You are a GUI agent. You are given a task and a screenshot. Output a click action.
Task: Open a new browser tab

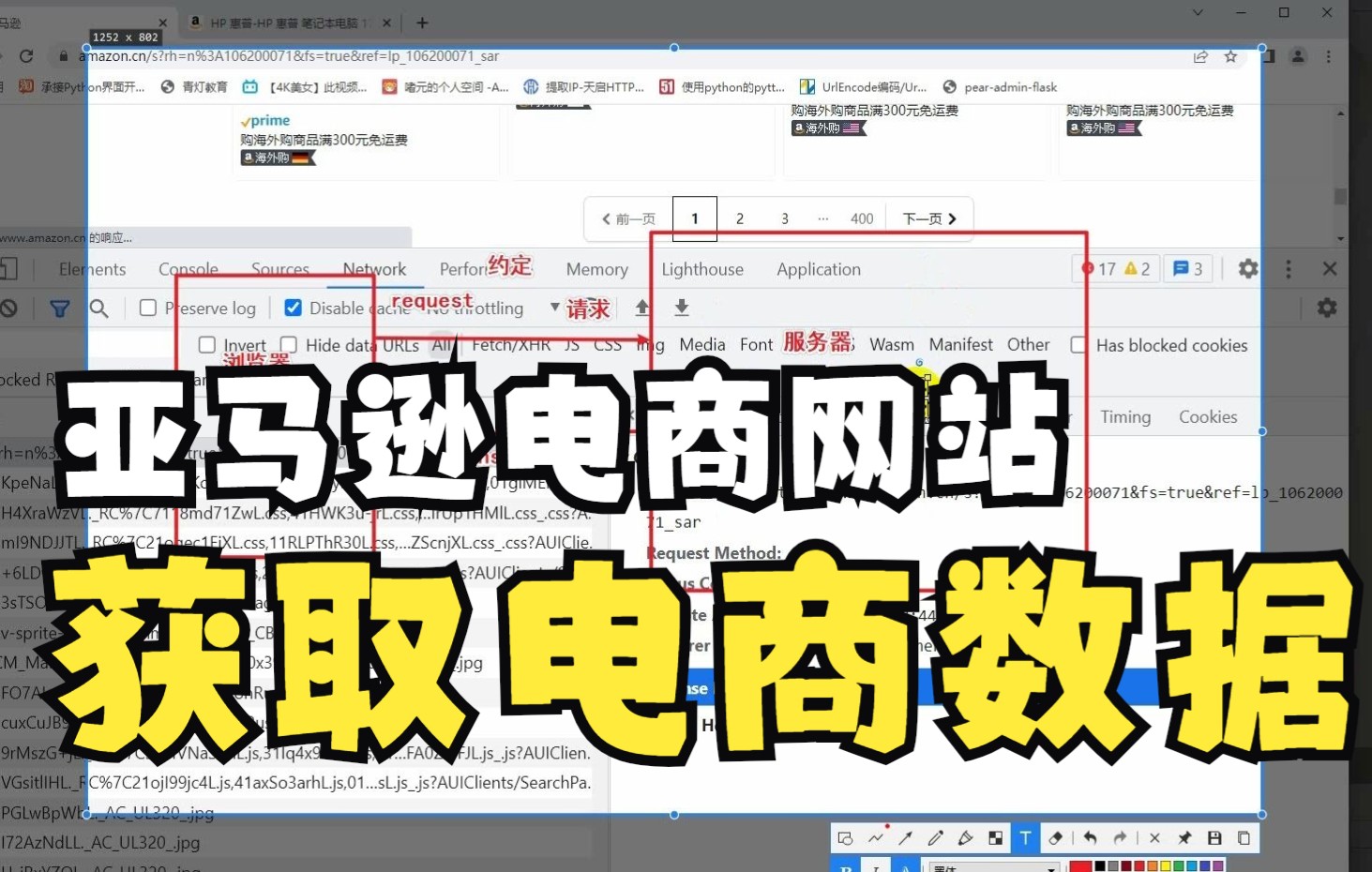(422, 23)
